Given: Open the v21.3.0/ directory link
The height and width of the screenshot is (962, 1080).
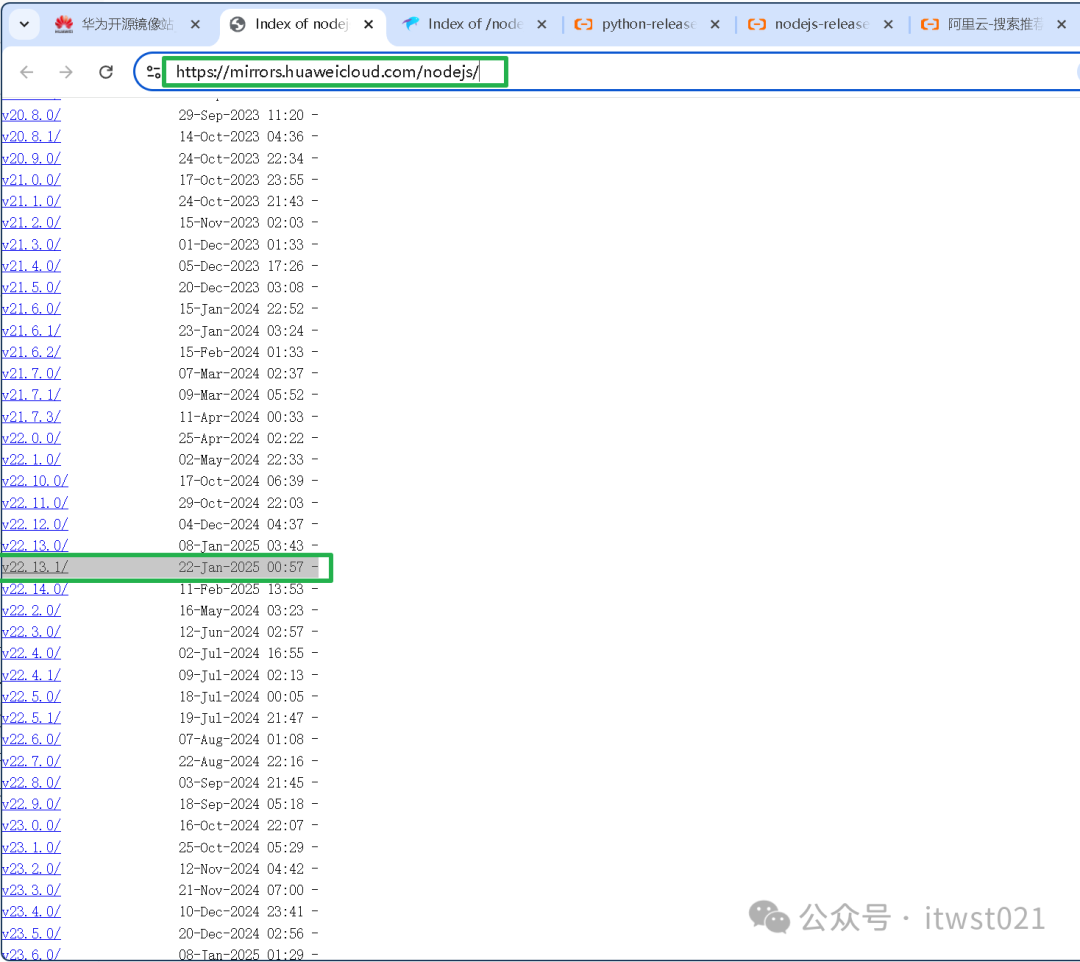Looking at the screenshot, I should click(31, 244).
